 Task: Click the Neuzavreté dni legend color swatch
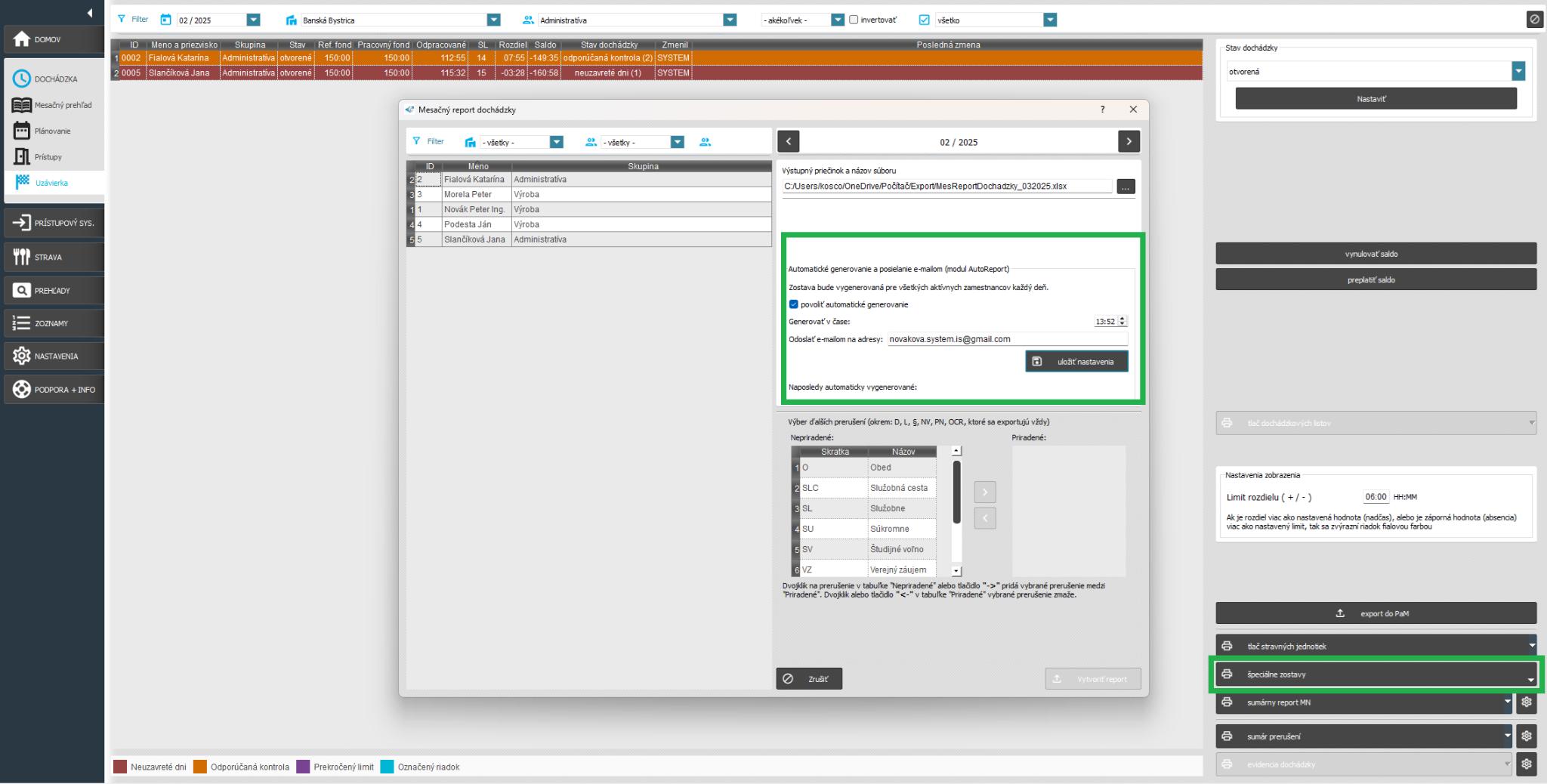coord(120,767)
